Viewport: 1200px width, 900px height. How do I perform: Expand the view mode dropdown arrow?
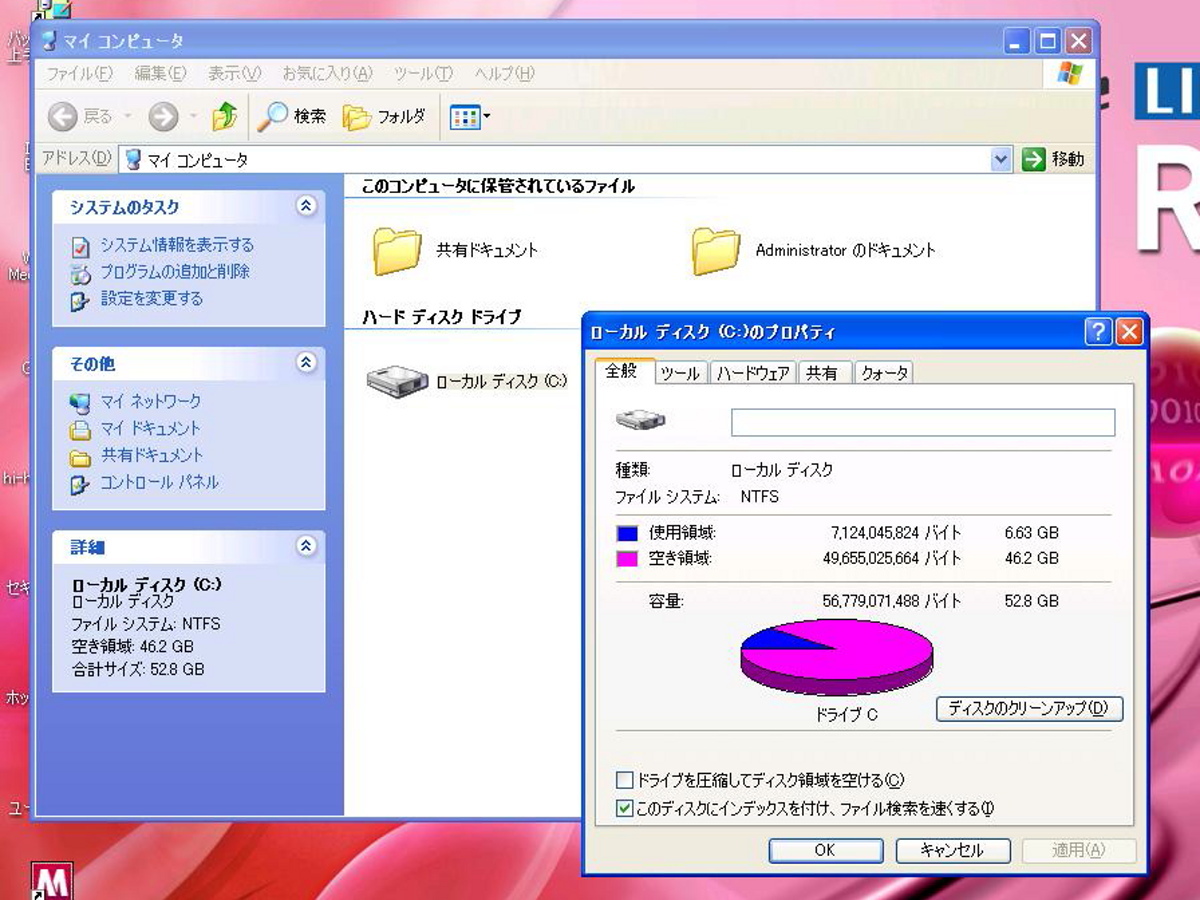coord(487,117)
